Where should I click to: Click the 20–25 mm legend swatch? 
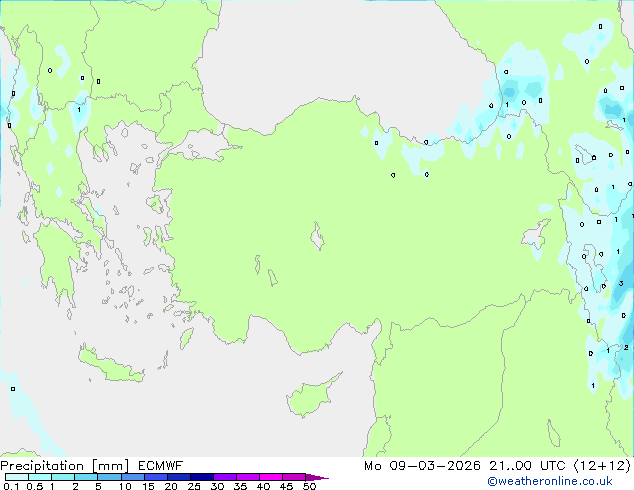[178, 477]
